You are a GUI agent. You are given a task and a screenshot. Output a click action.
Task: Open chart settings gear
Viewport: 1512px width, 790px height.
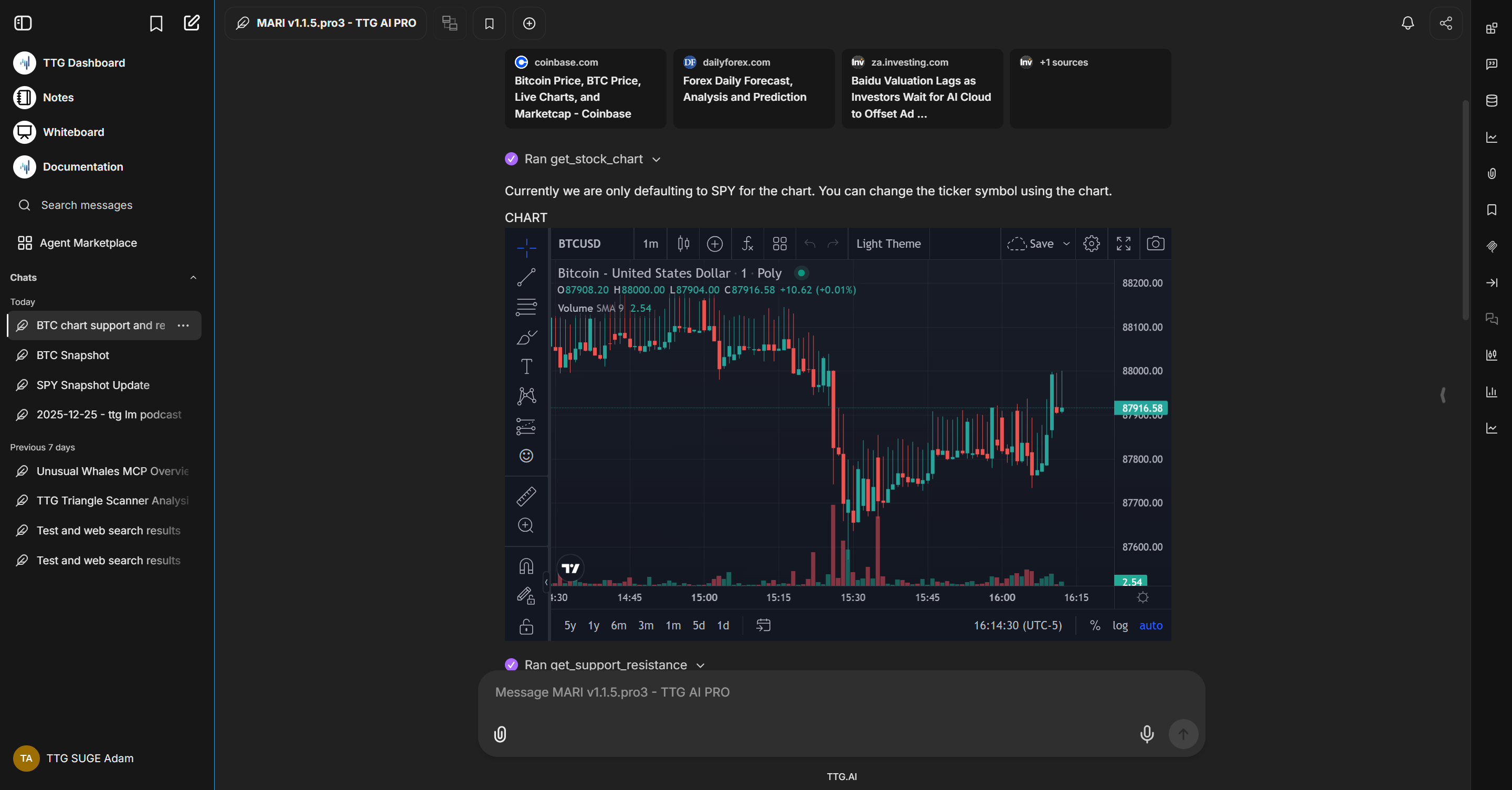click(x=1091, y=244)
